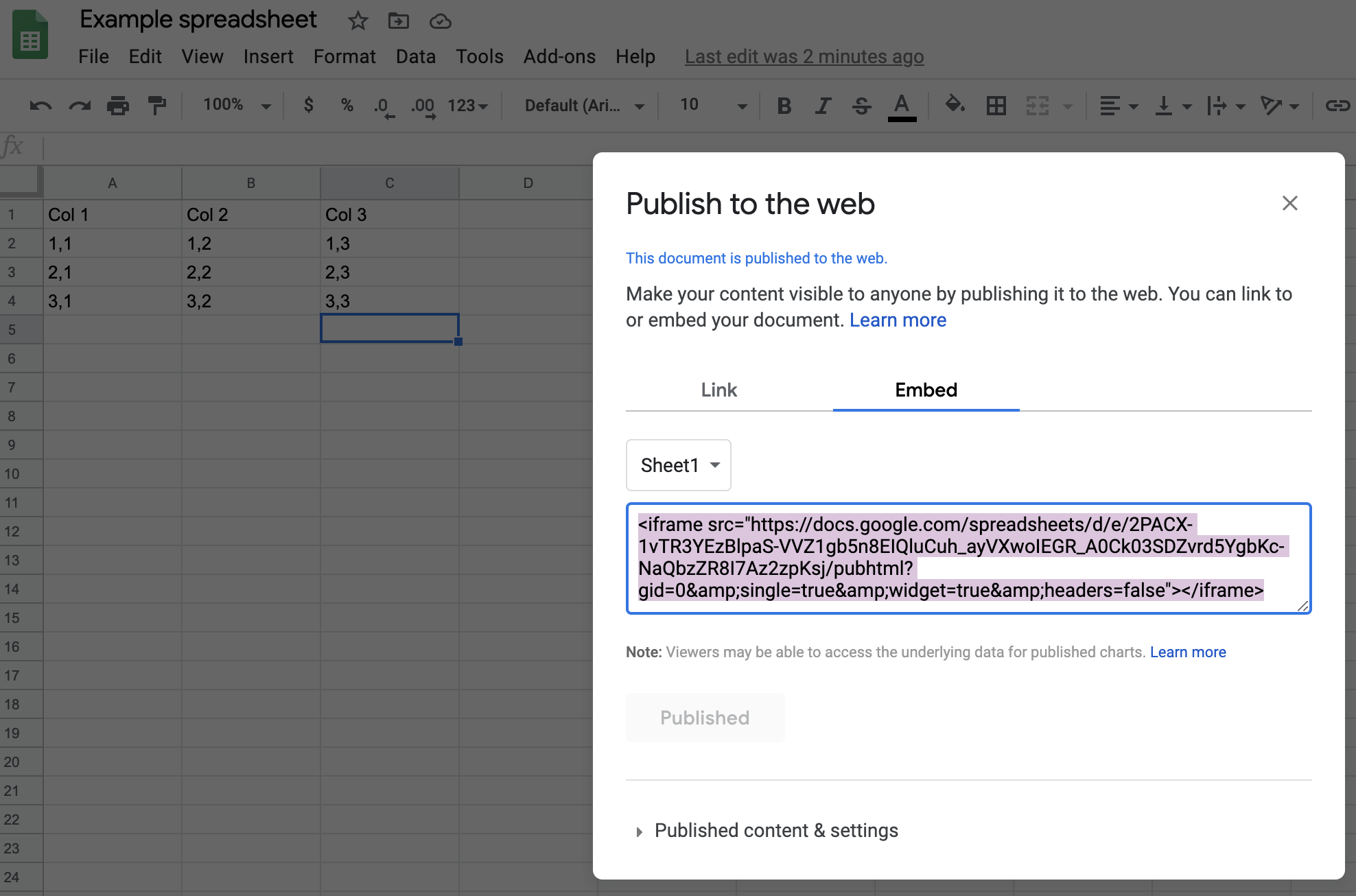
Task: Open text wrapping dropdown
Action: pos(1226,106)
